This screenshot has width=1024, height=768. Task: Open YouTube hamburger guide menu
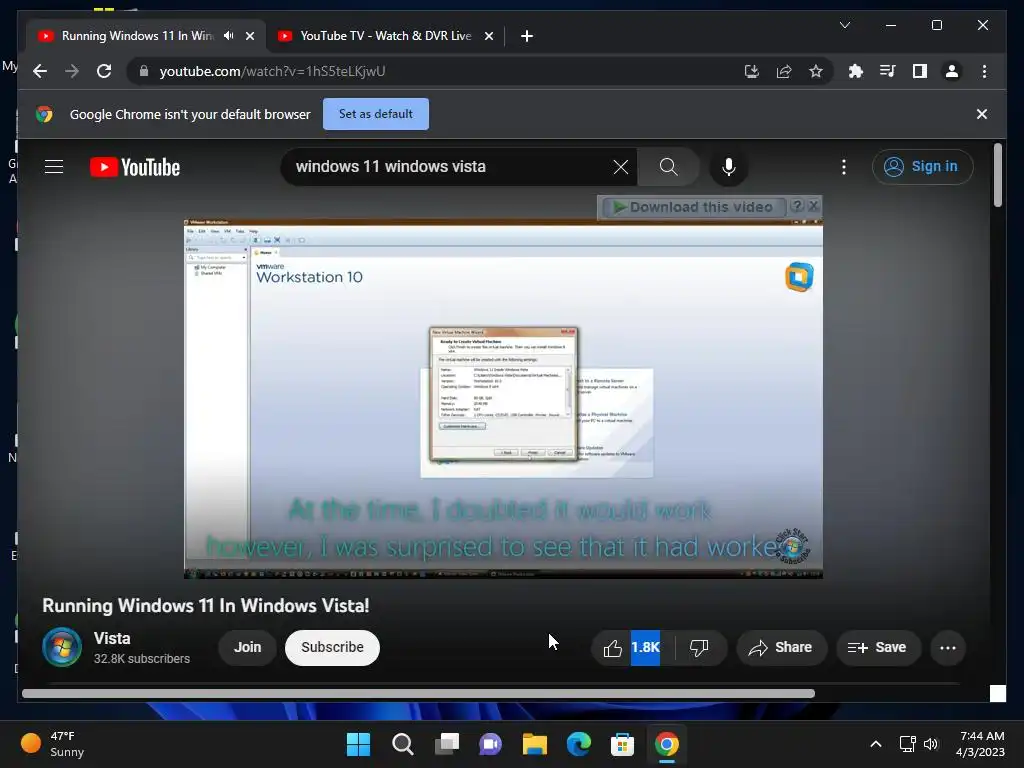[54, 167]
